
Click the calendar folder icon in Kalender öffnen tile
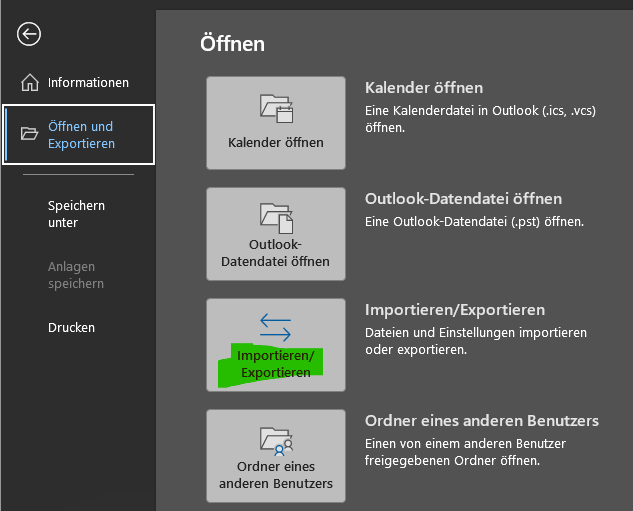[277, 108]
